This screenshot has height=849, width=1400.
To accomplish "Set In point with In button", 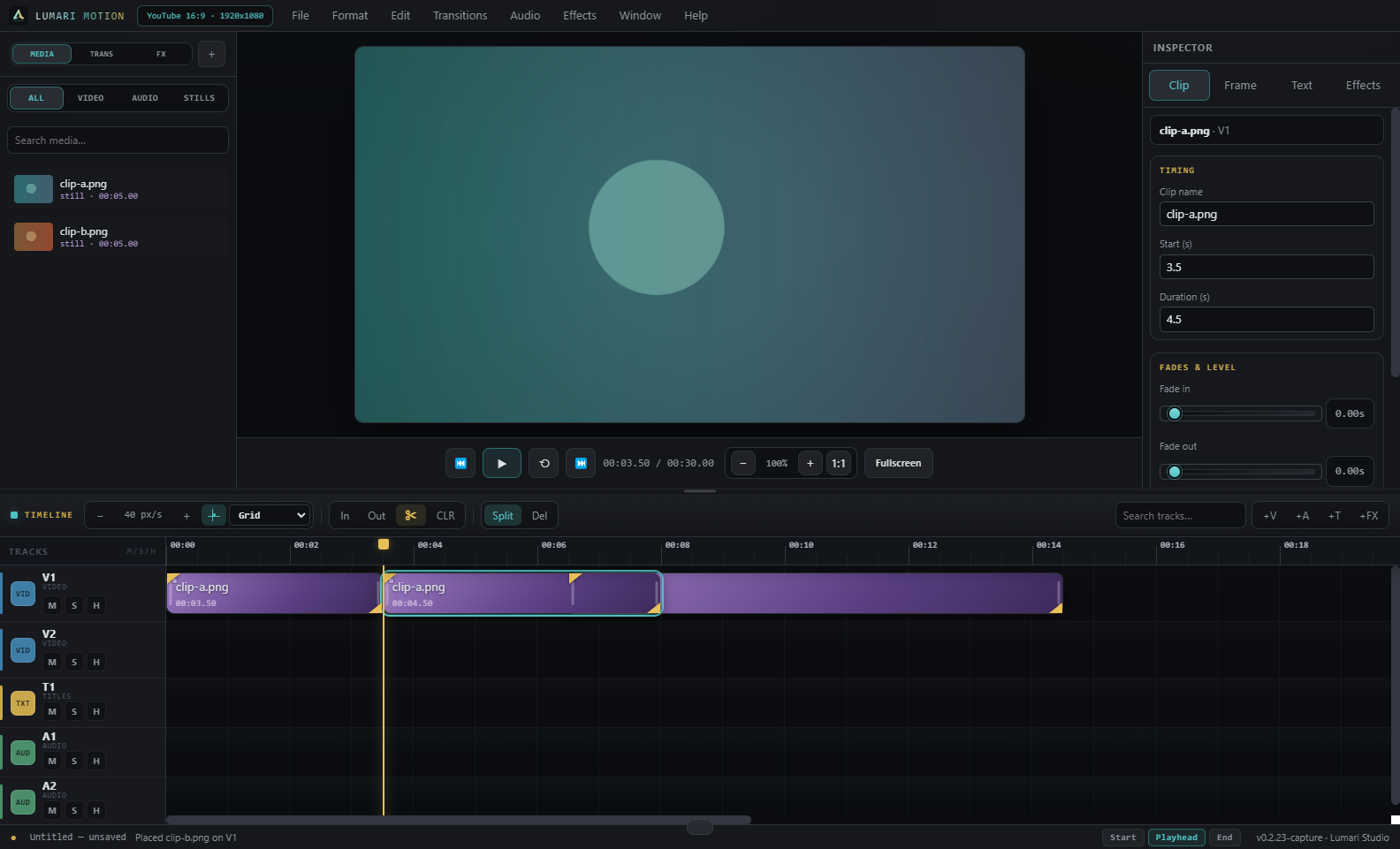I will pos(345,516).
